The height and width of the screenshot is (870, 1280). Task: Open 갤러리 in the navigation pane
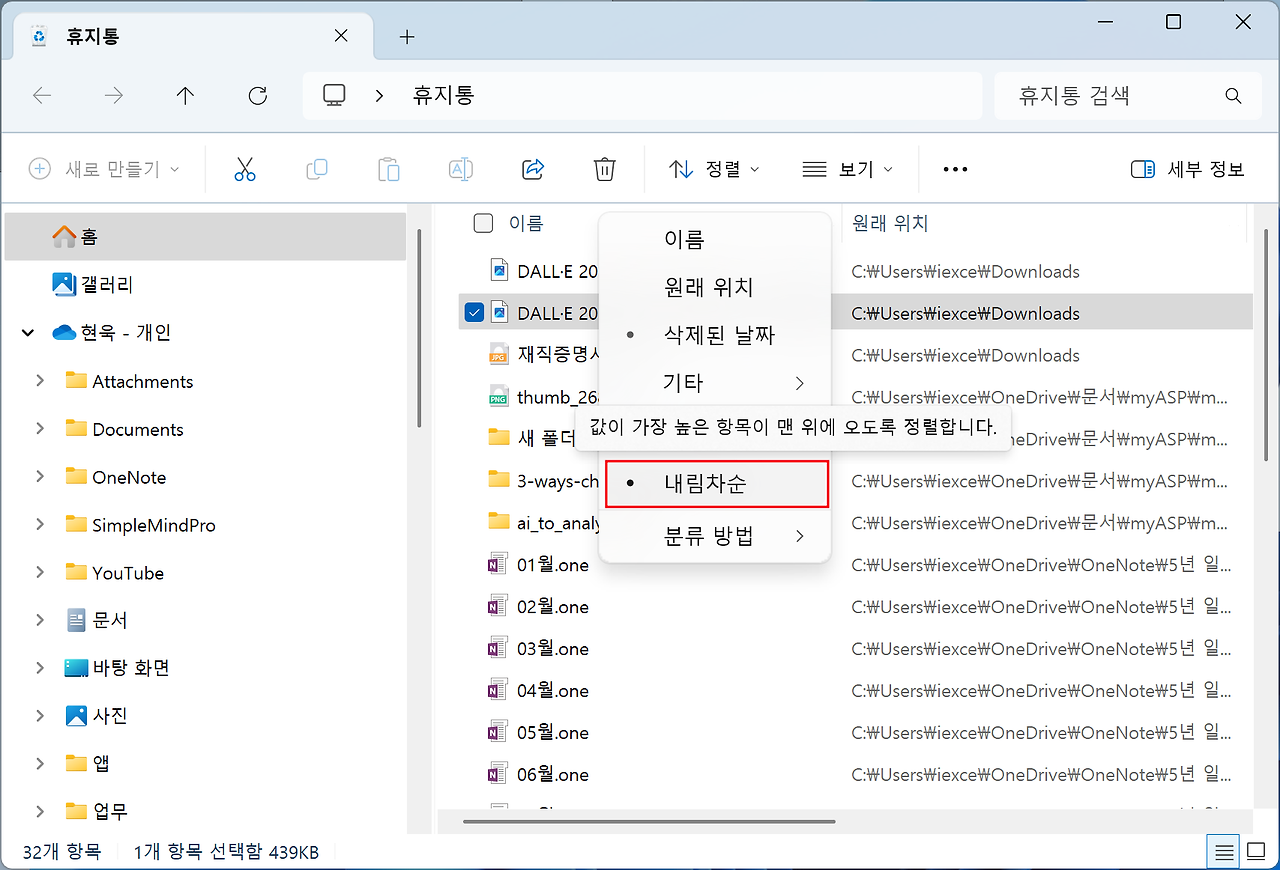pyautogui.click(x=105, y=285)
